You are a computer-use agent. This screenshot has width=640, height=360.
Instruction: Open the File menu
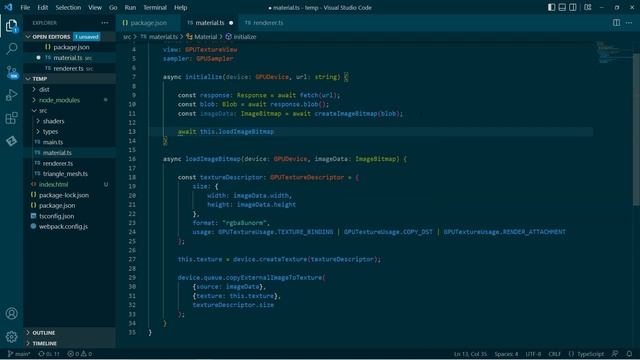pyautogui.click(x=25, y=7)
